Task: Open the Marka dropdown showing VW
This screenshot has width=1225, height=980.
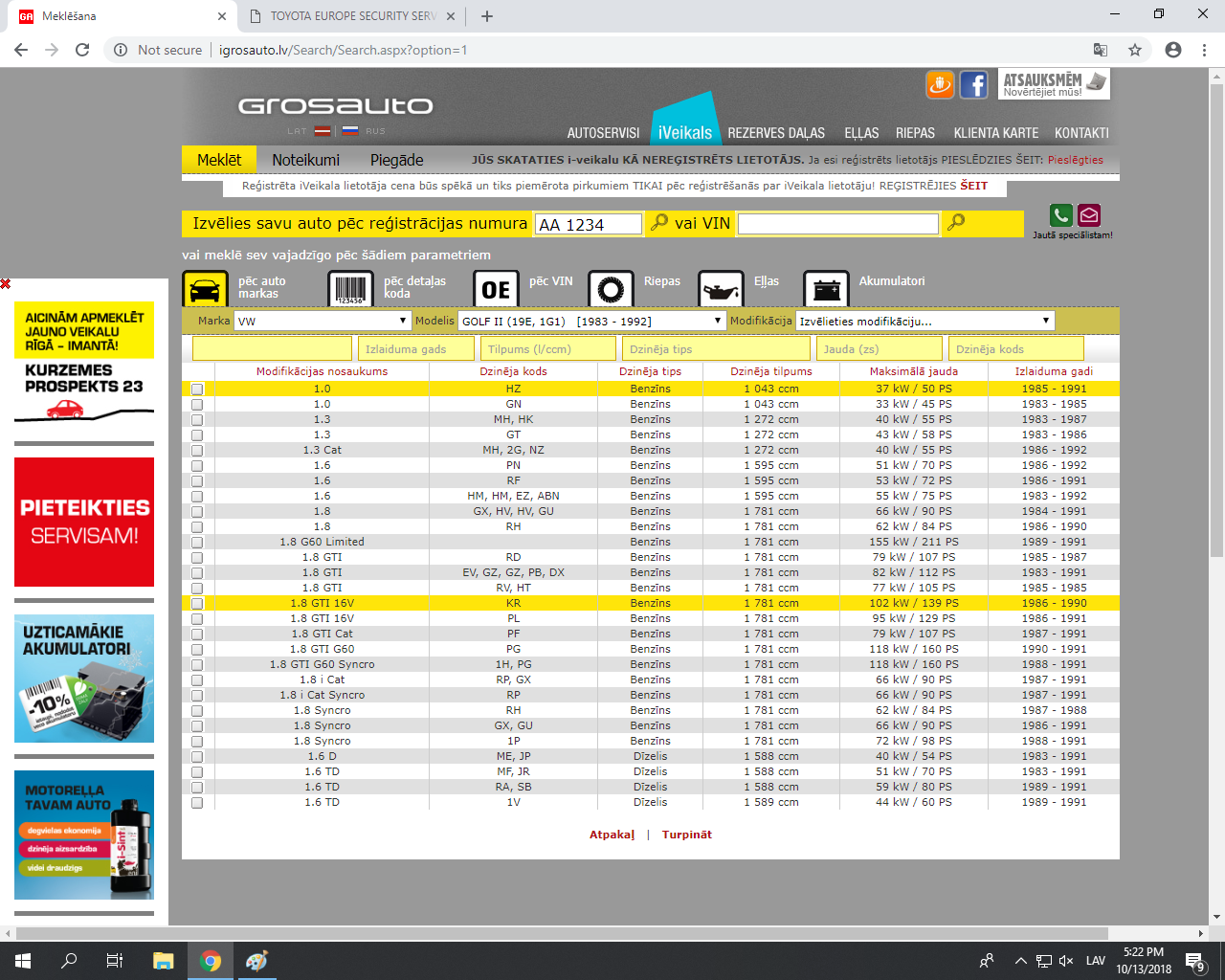Action: 323,322
